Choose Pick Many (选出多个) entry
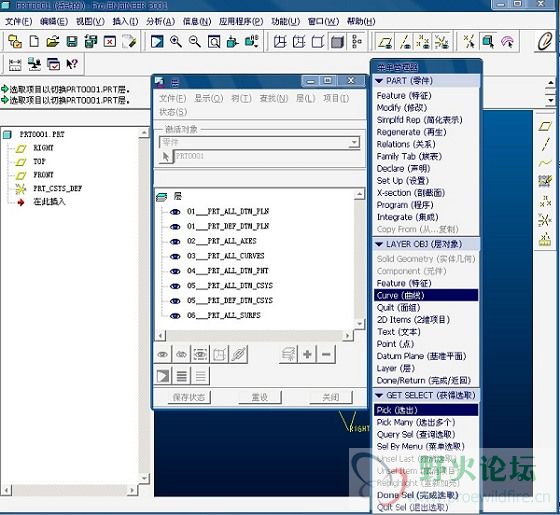The image size is (560, 515). pyautogui.click(x=416, y=422)
